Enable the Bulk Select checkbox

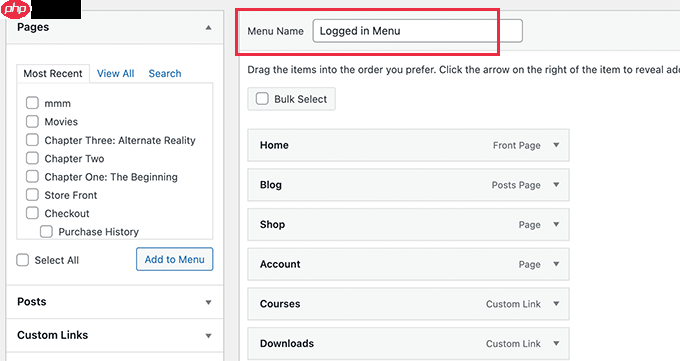pos(262,98)
